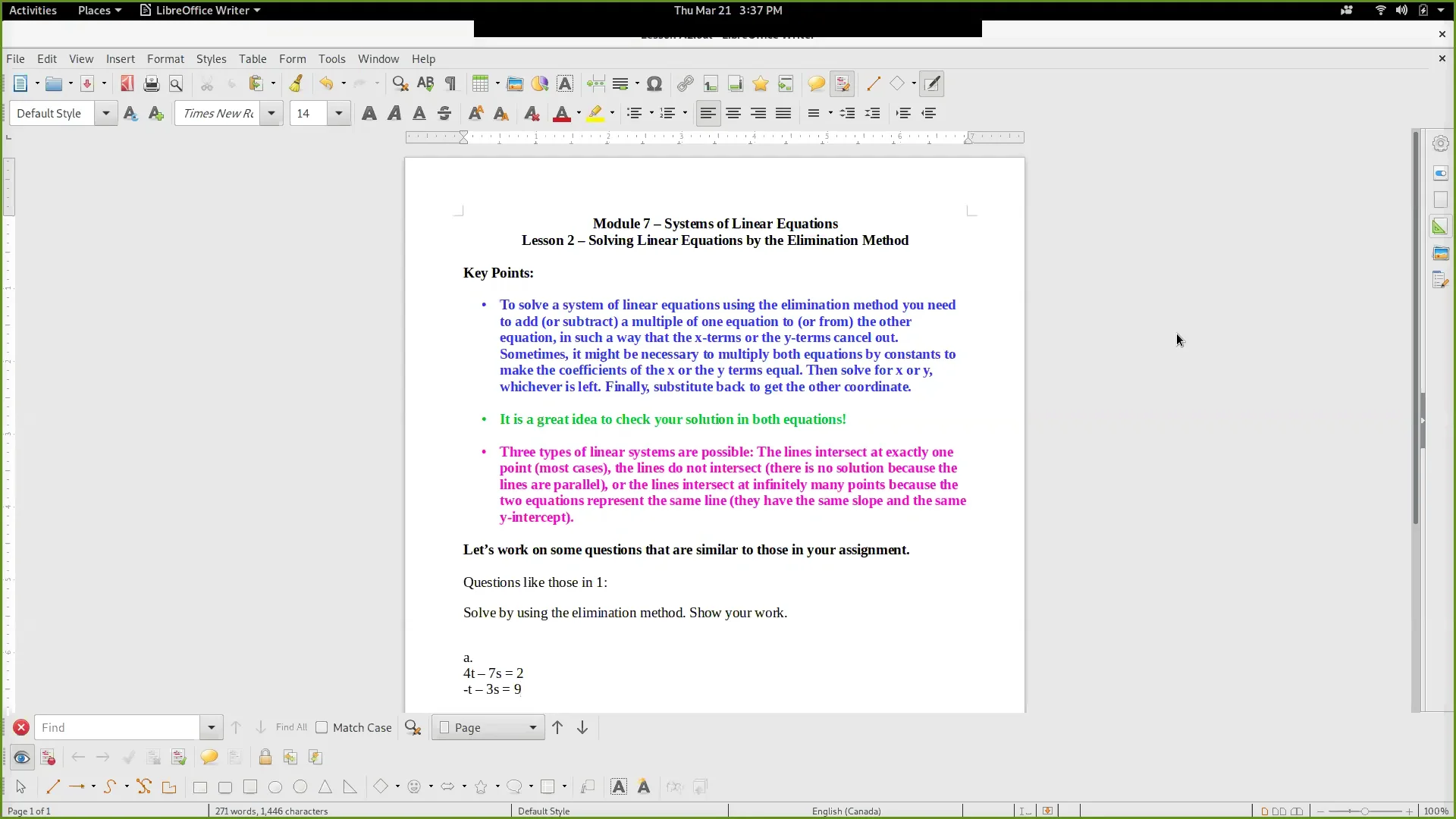This screenshot has width=1456, height=819.
Task: Toggle Formatting Marks pilcrow
Action: [450, 83]
